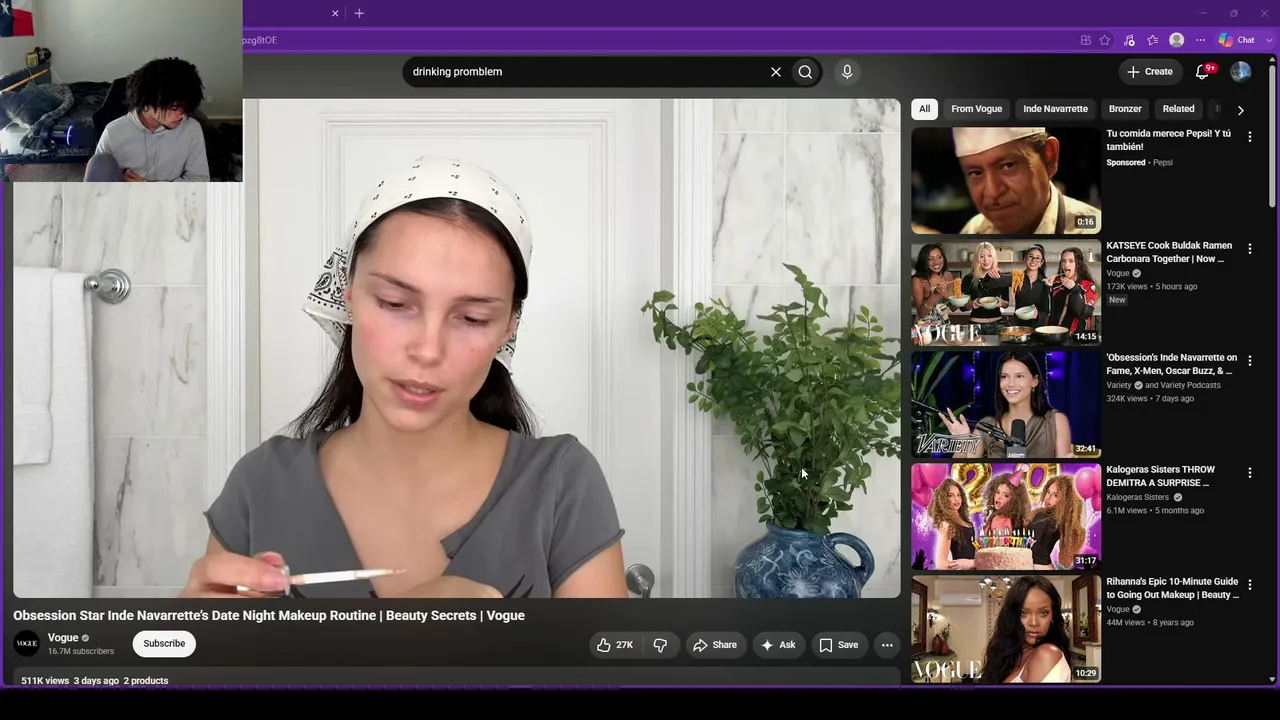1280x720 pixels.
Task: Open options for the Variety video
Action: click(x=1249, y=361)
